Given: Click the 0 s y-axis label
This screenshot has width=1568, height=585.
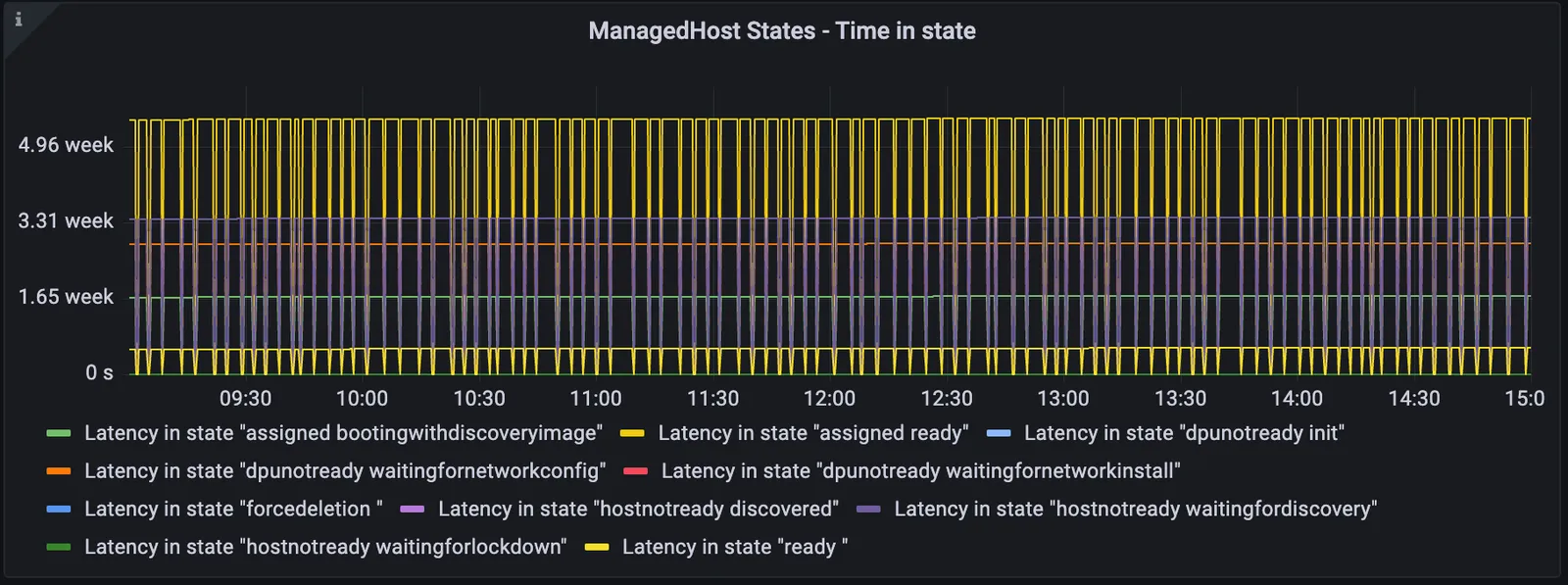Looking at the screenshot, I should 99,372.
